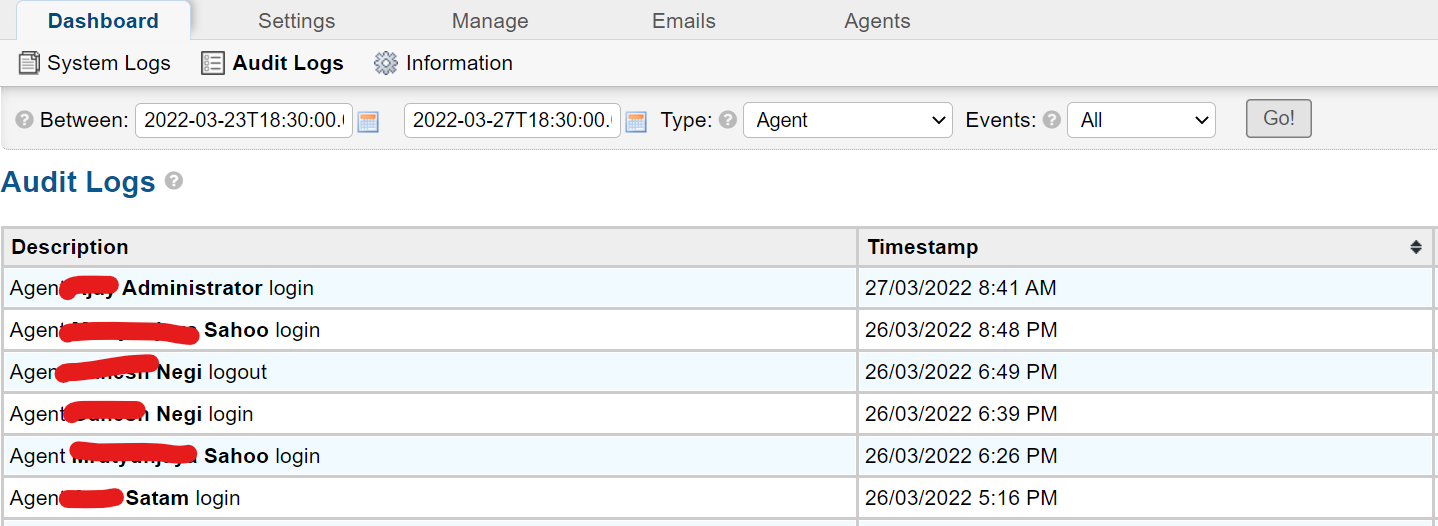
Task: Click the help icon beside the Audit Logs heading
Action: click(x=174, y=181)
